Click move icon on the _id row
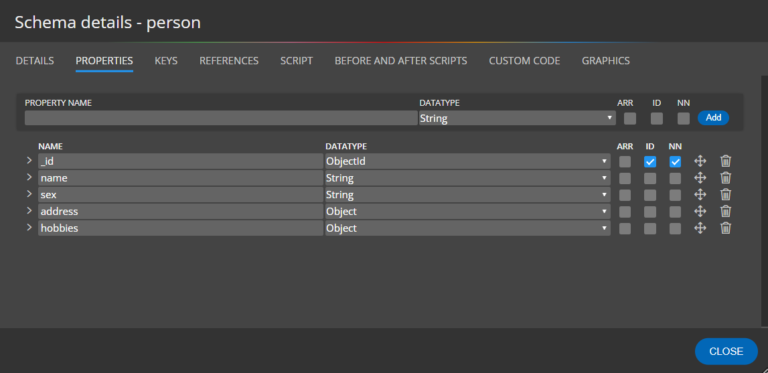This screenshot has height=373, width=768. coord(700,161)
